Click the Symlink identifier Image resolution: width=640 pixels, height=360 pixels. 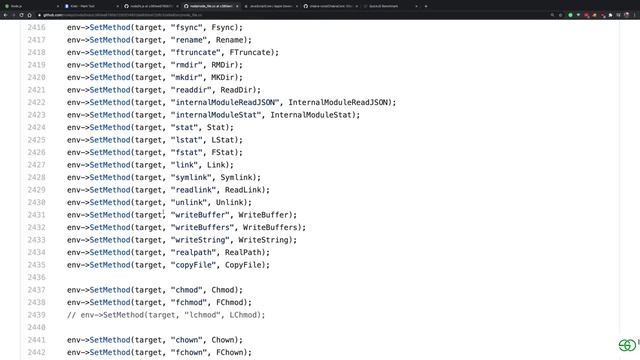pos(236,178)
